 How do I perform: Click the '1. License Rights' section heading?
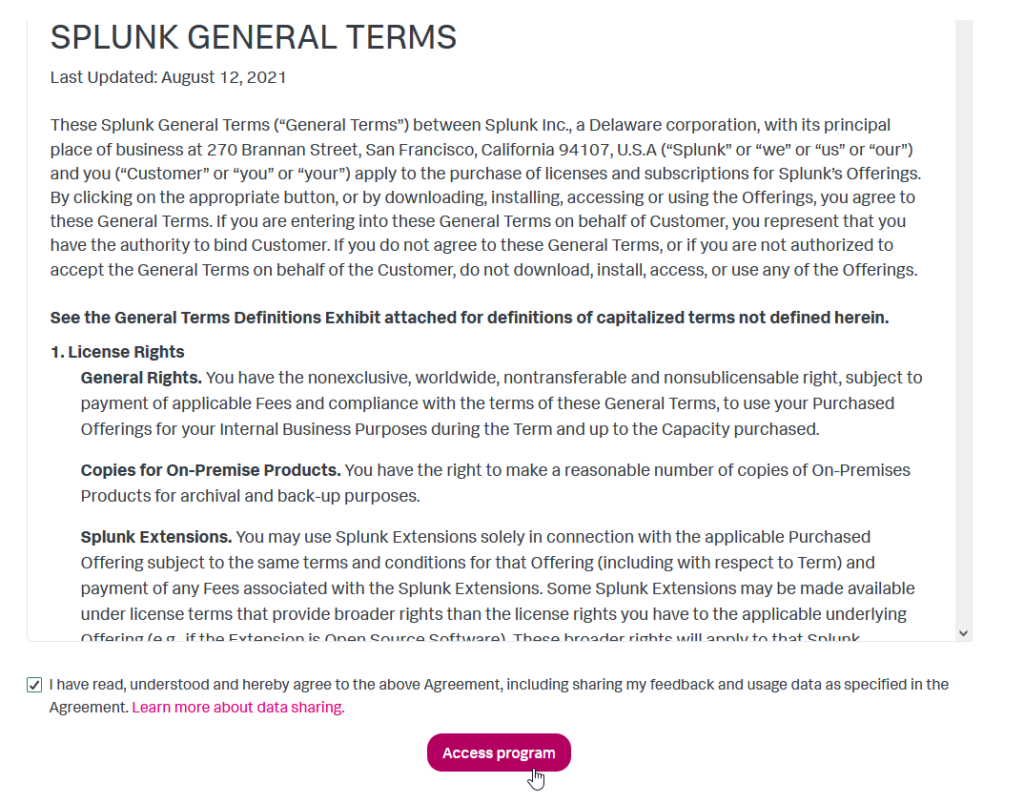[117, 351]
